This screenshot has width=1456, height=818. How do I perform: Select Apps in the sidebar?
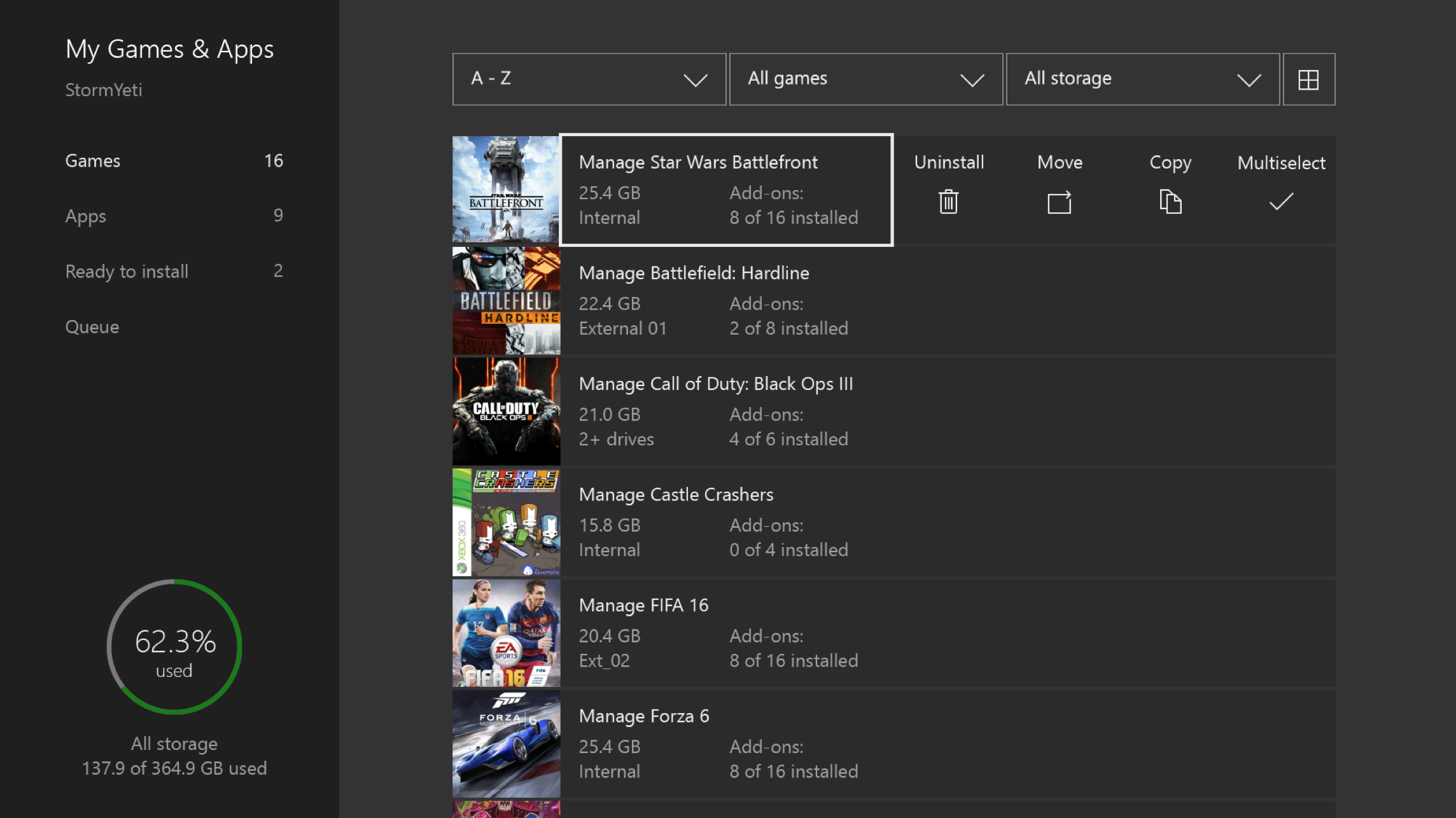[x=174, y=216]
